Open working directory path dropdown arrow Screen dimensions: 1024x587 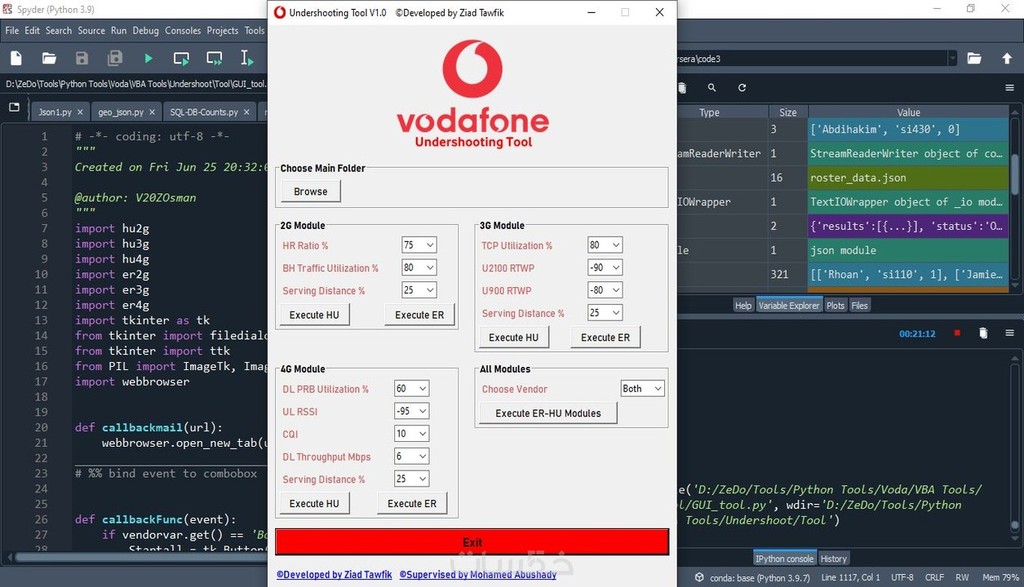tap(952, 59)
